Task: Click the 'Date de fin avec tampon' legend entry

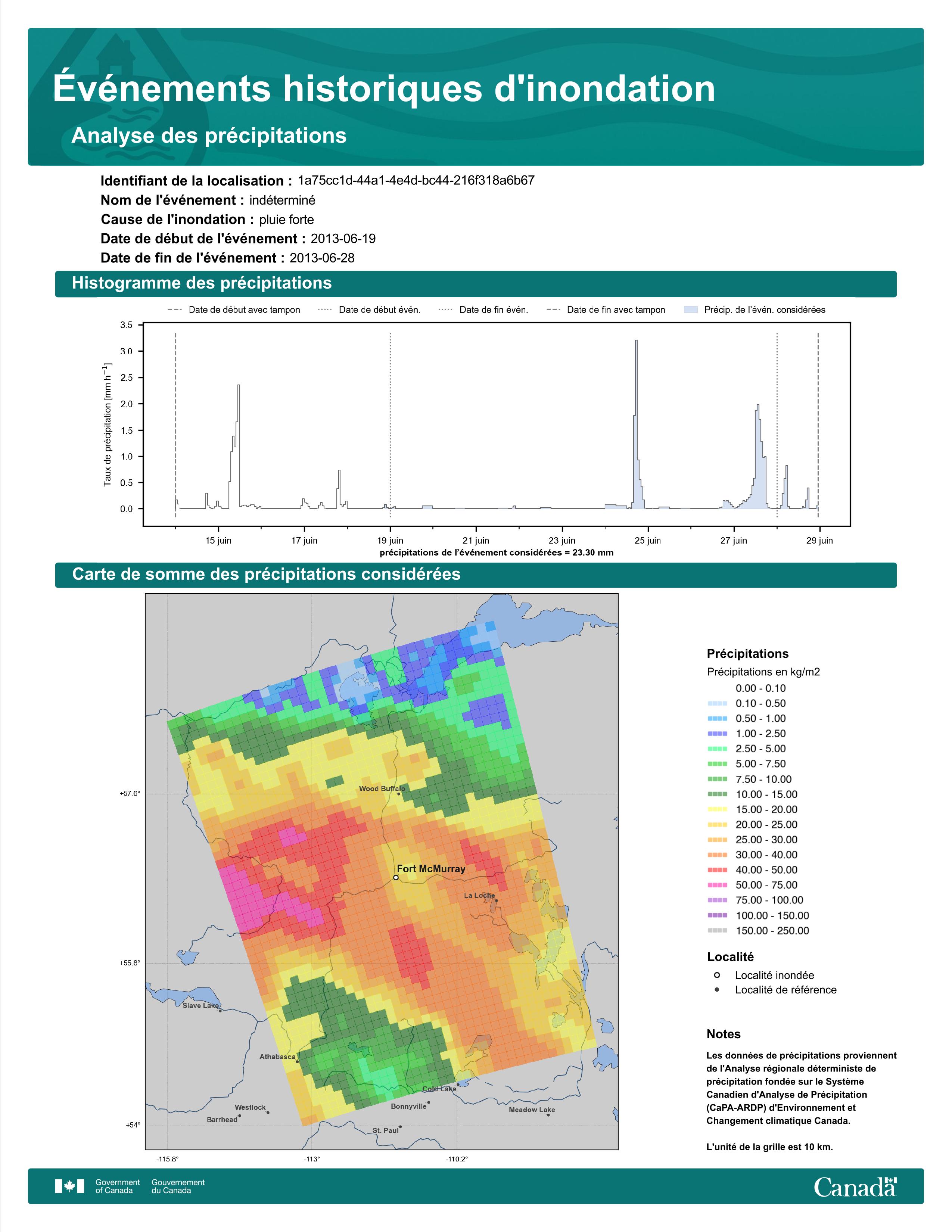Action: coord(606,310)
